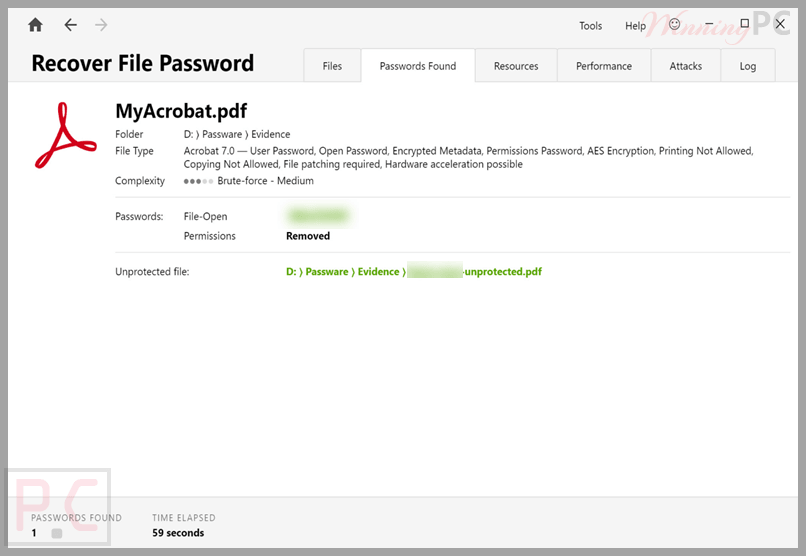
Task: Click the 59 seconds elapsed time
Action: click(178, 533)
